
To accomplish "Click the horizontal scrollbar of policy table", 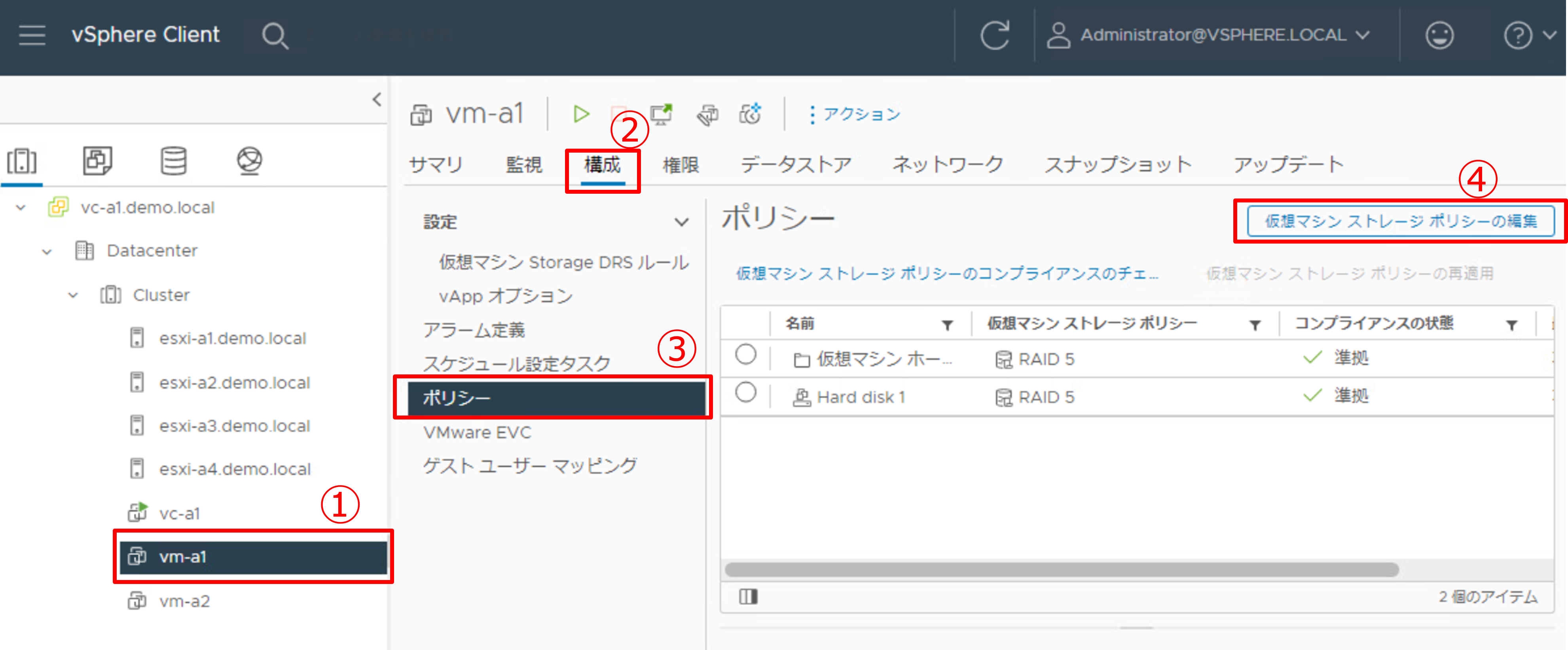I will click(x=1062, y=570).
